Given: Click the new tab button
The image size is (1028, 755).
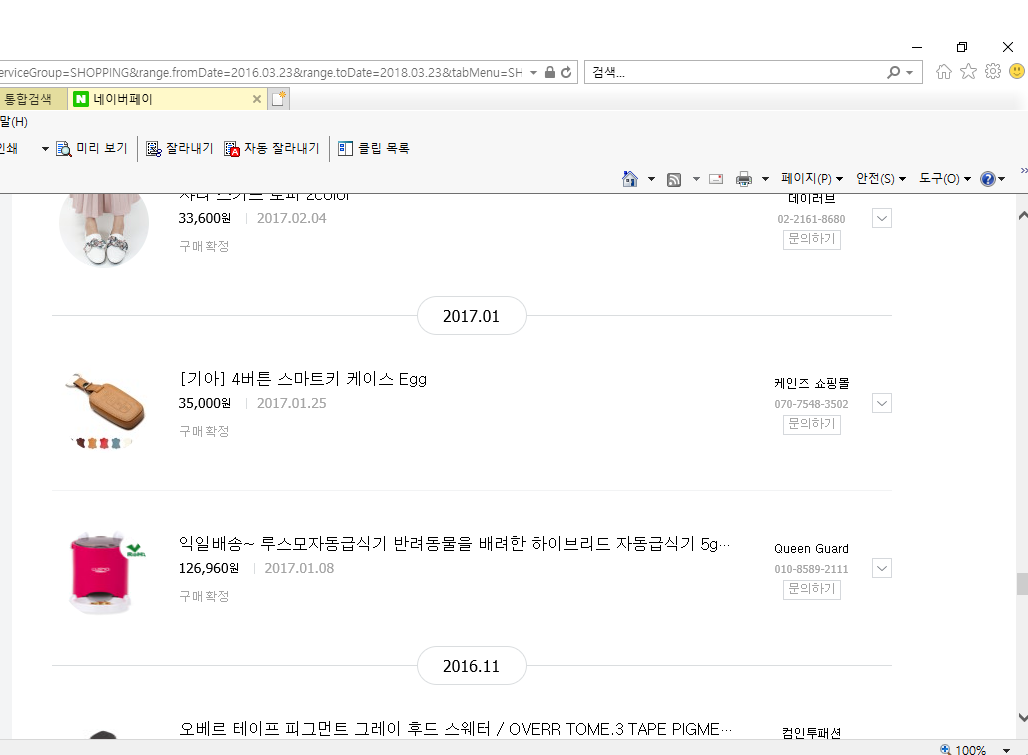Looking at the screenshot, I should 279,99.
